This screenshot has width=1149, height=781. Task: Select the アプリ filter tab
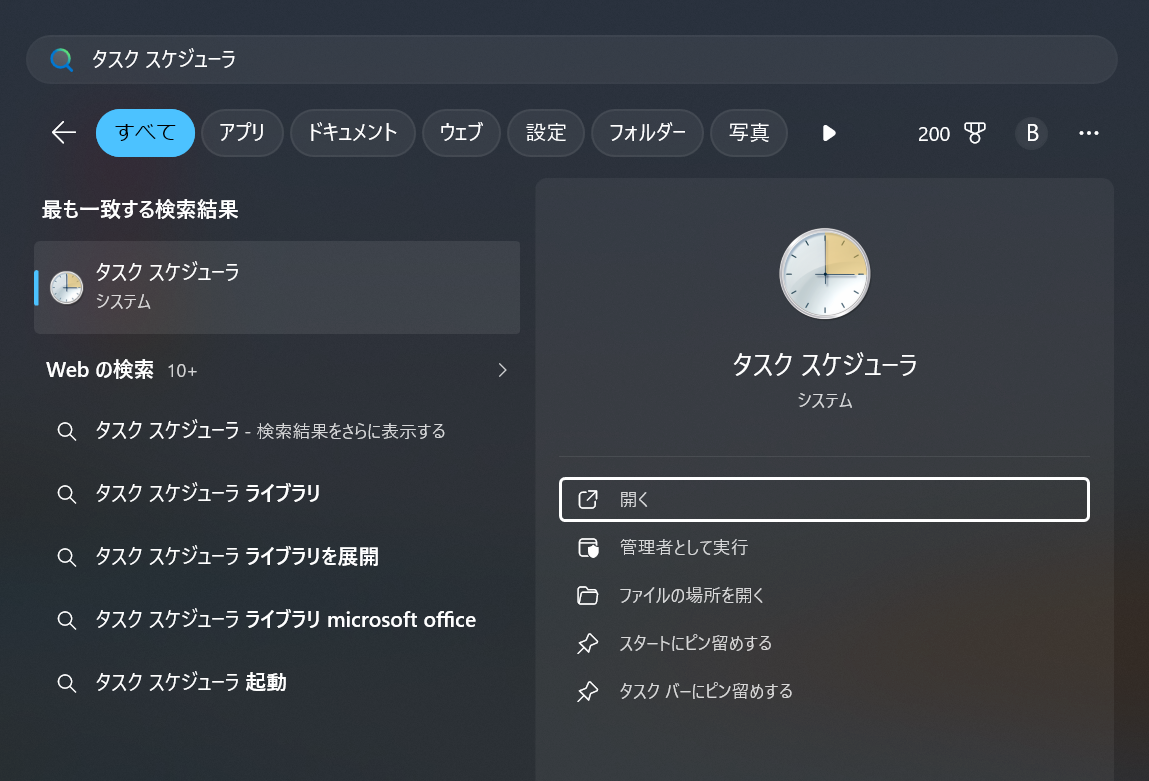242,132
